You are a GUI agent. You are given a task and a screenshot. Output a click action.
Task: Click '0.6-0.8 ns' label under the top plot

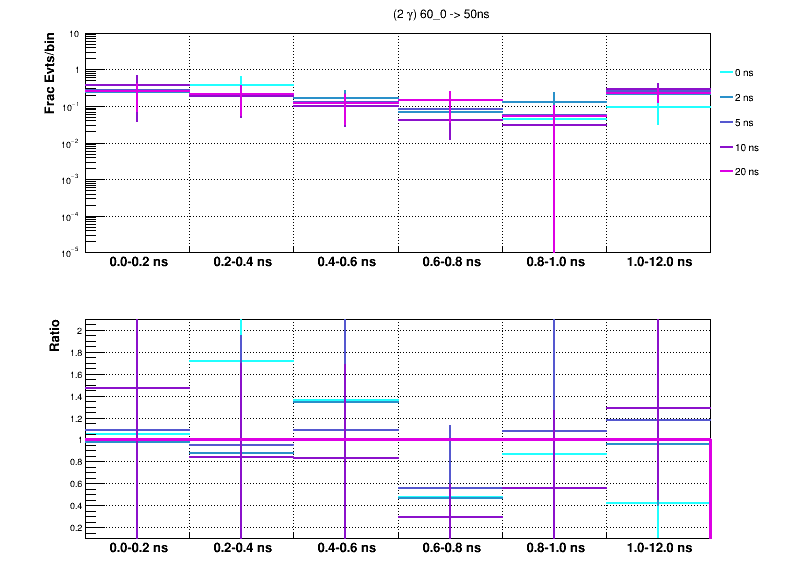(x=449, y=263)
